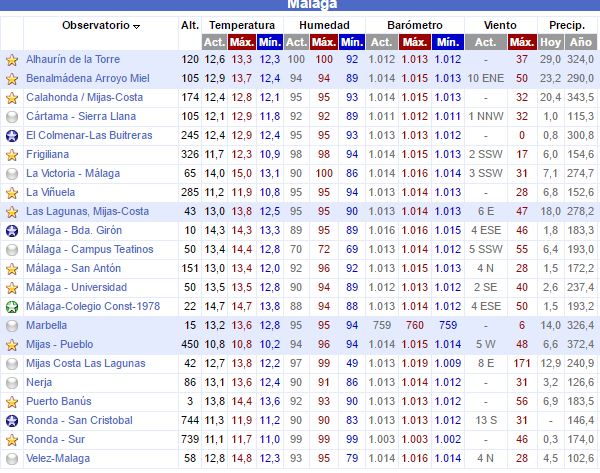Click the green star icon beside Málaga-Colegio Const-1978
This screenshot has height=473, width=600.
pyautogui.click(x=12, y=307)
